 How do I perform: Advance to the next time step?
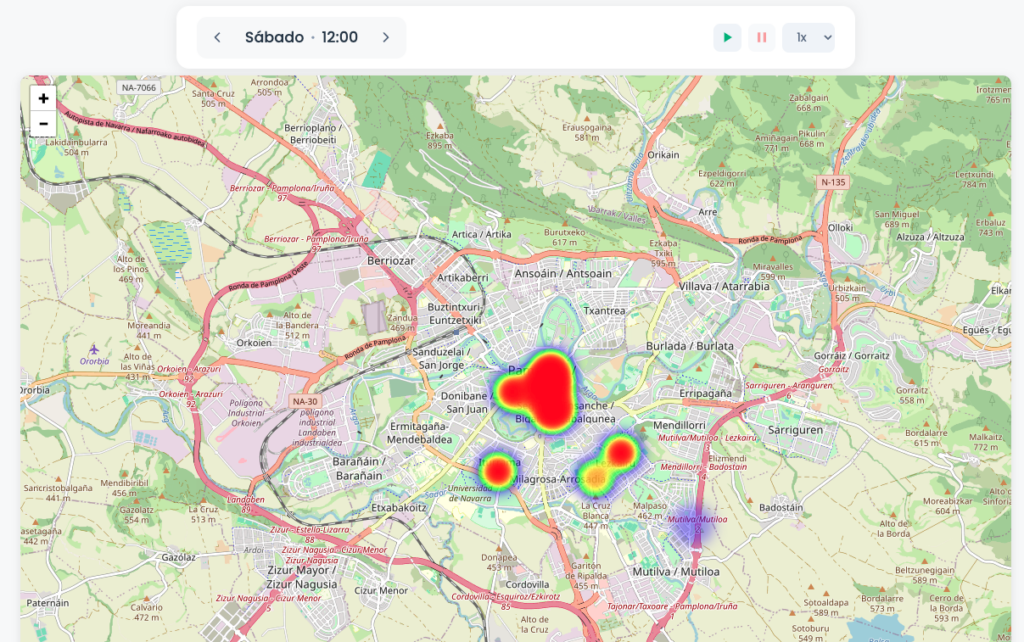[386, 38]
